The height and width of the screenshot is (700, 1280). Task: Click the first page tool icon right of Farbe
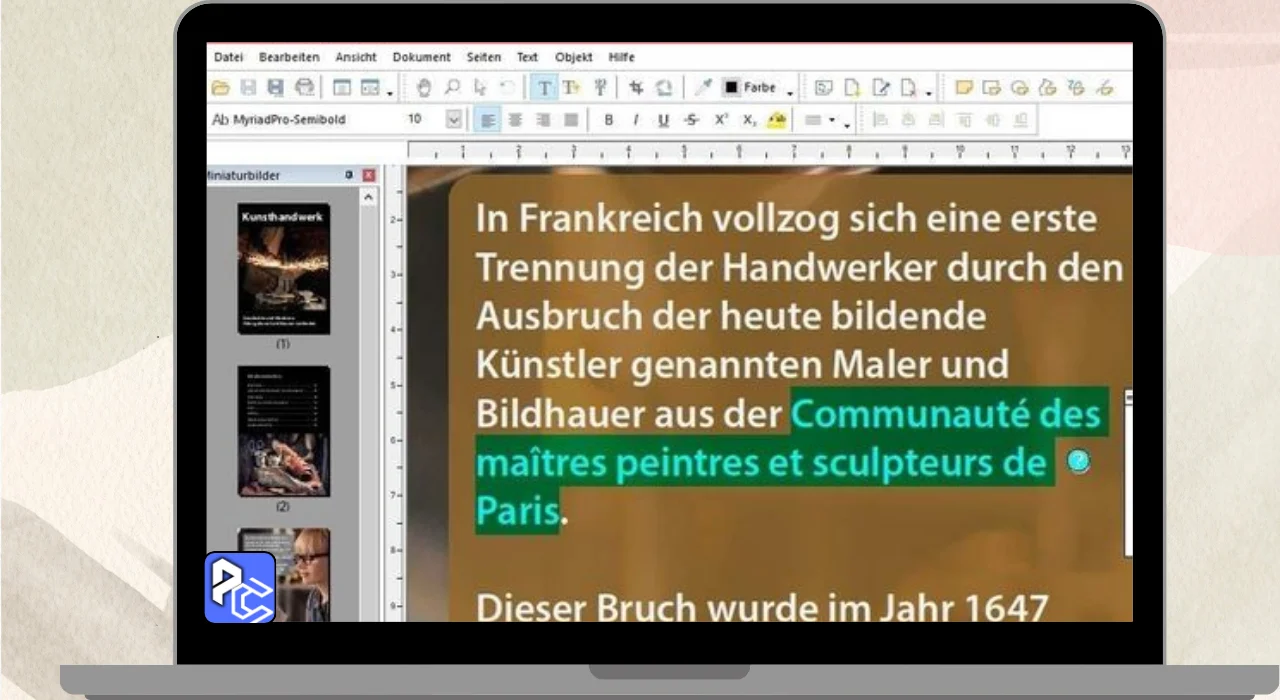coord(823,88)
